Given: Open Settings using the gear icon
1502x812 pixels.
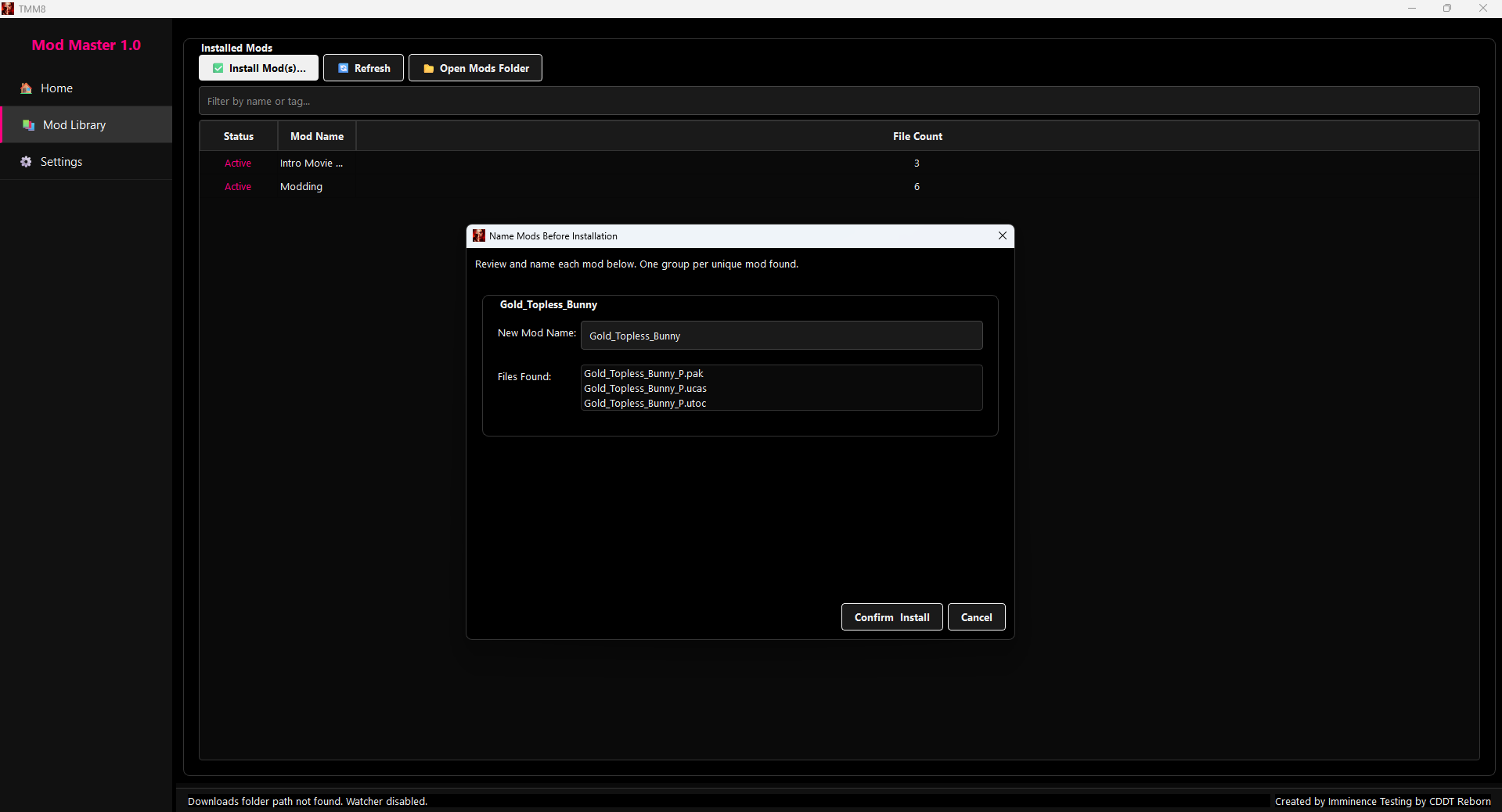Looking at the screenshot, I should (25, 162).
